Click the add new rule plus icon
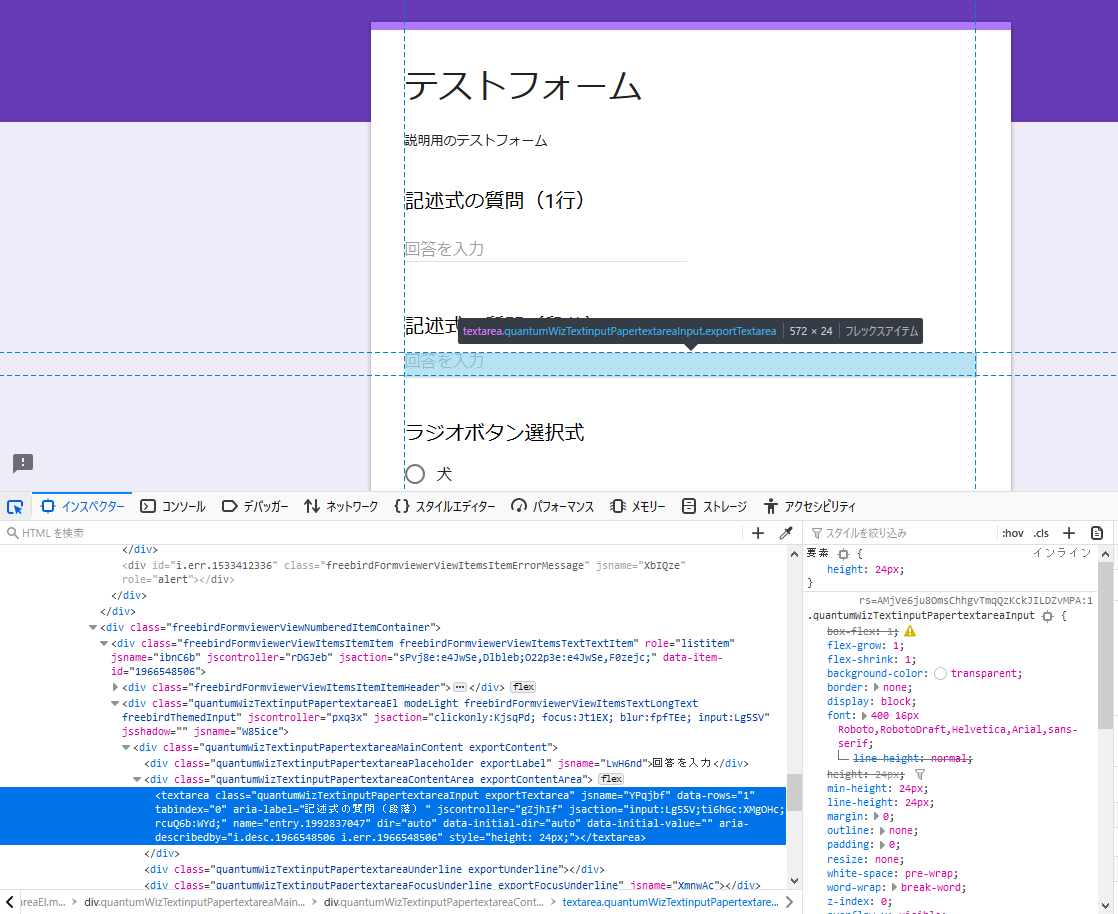 [x=1068, y=532]
